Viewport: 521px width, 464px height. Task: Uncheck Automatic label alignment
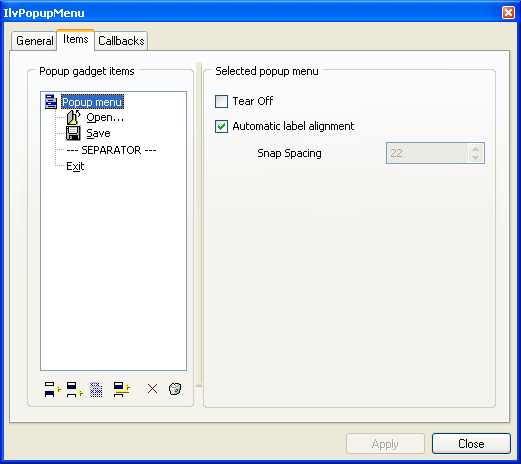[221, 126]
